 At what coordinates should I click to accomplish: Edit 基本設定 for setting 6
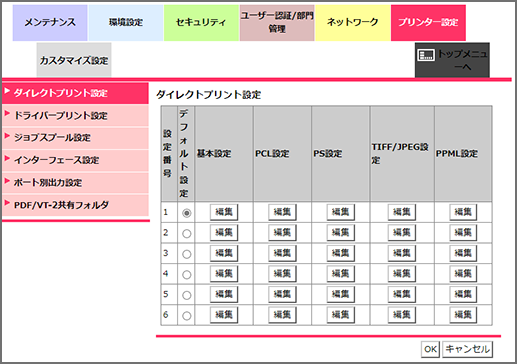(224, 314)
